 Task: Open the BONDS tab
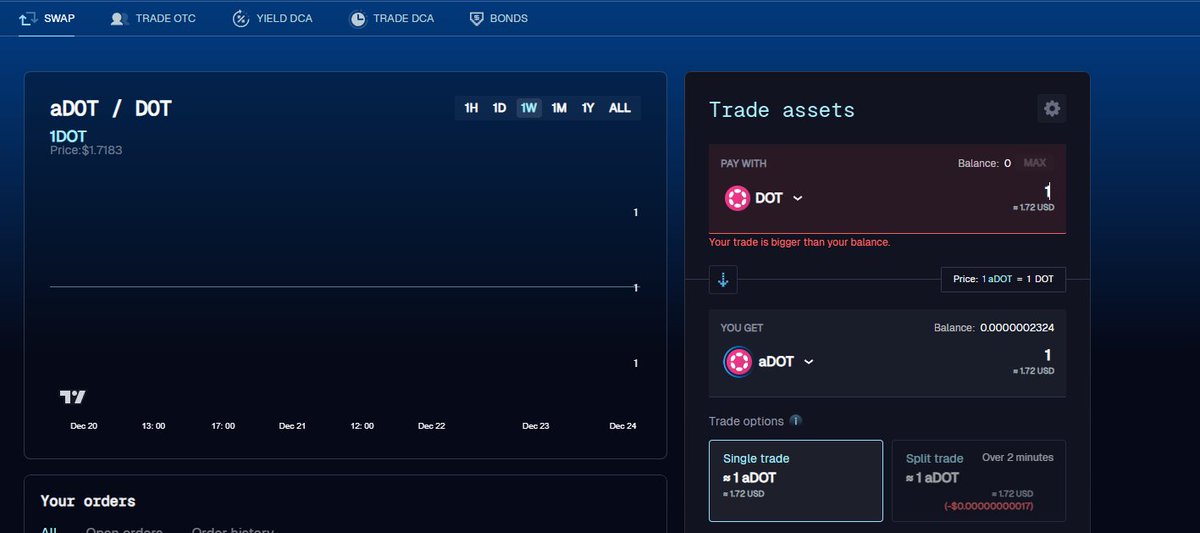point(498,19)
